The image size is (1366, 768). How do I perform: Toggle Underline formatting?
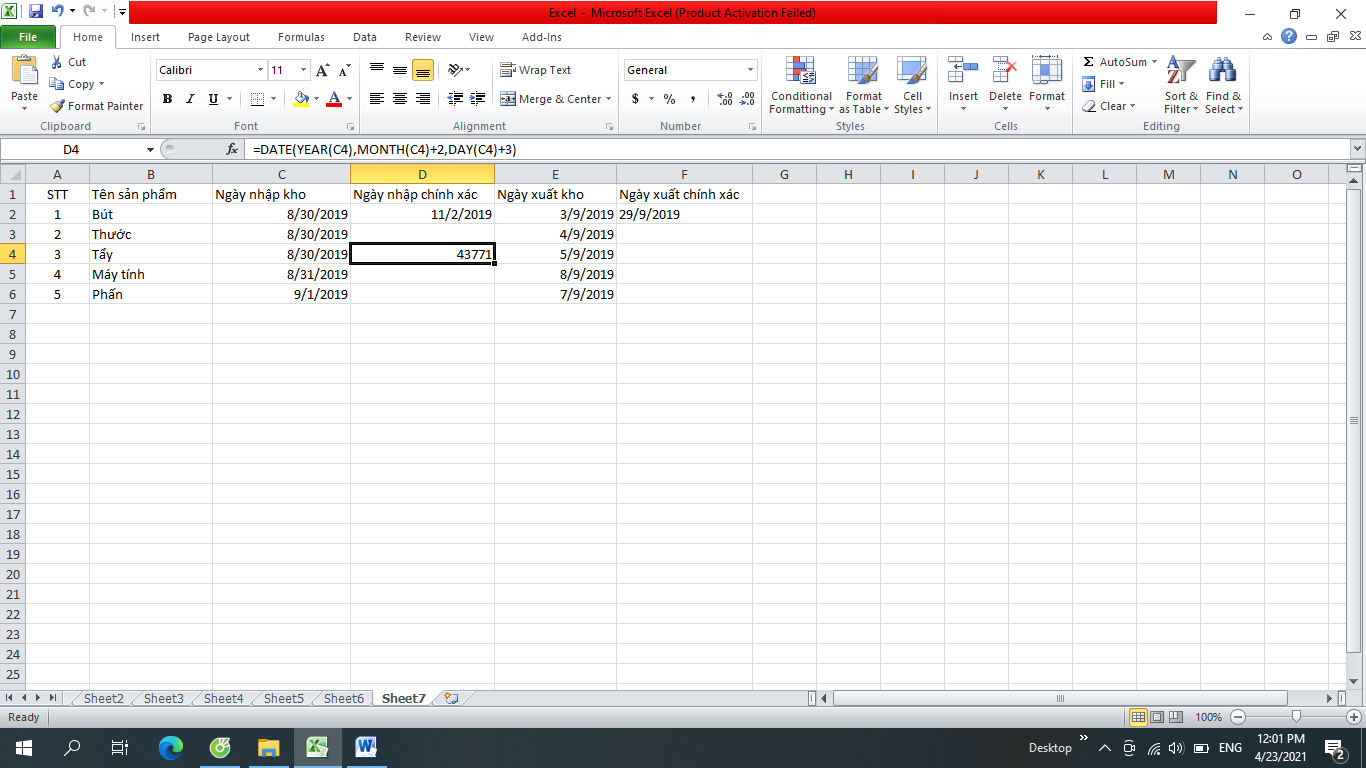pos(213,99)
